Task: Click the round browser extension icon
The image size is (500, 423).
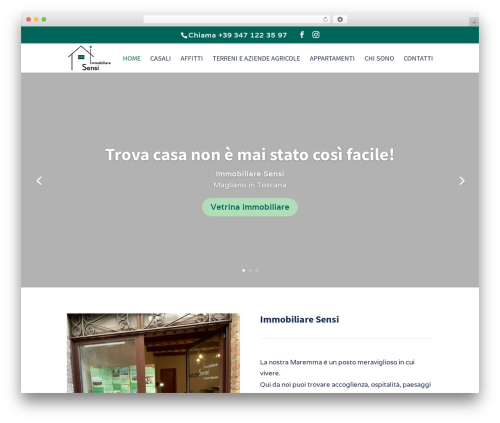Action: click(340, 19)
